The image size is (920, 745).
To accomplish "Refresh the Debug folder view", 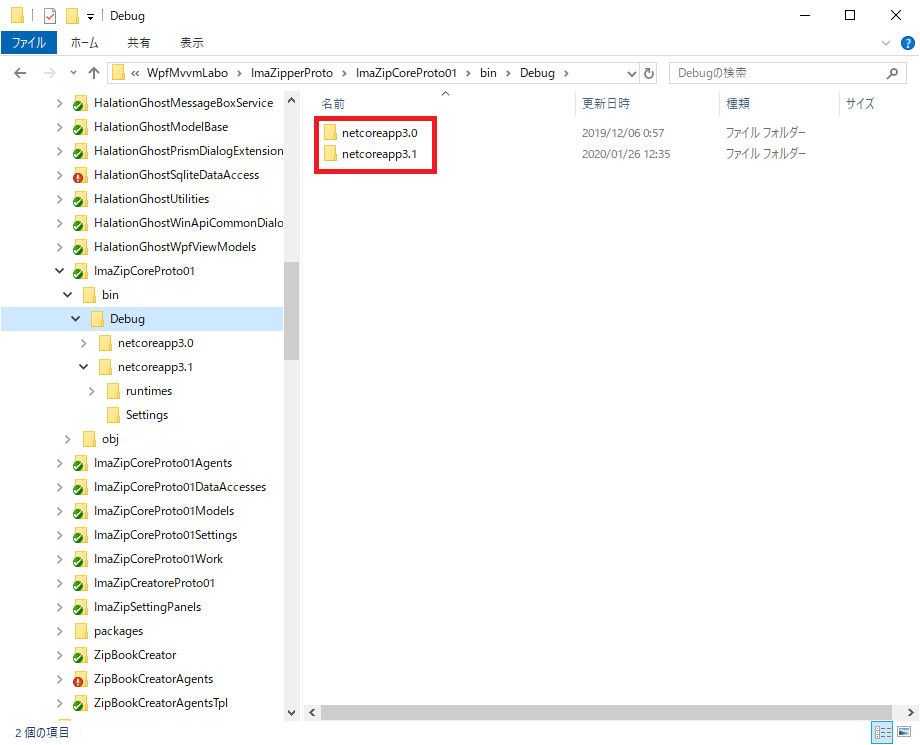I will tap(648, 73).
